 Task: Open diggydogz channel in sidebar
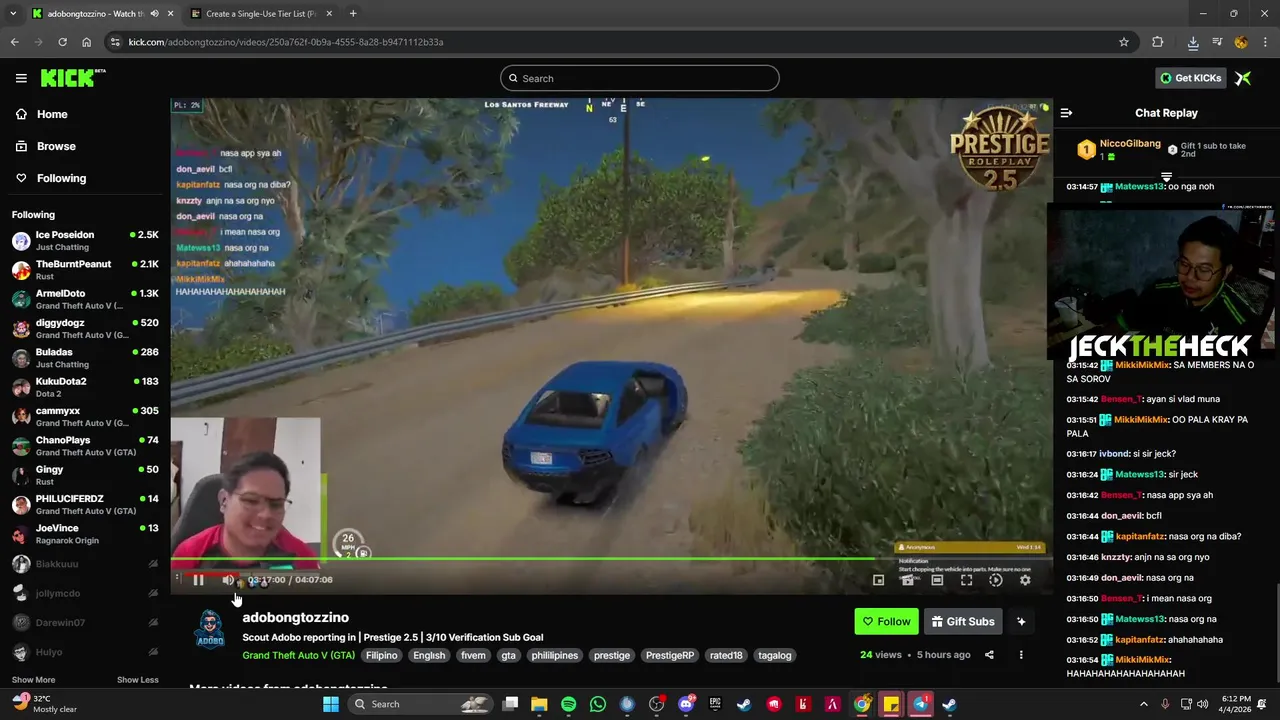(x=85, y=329)
